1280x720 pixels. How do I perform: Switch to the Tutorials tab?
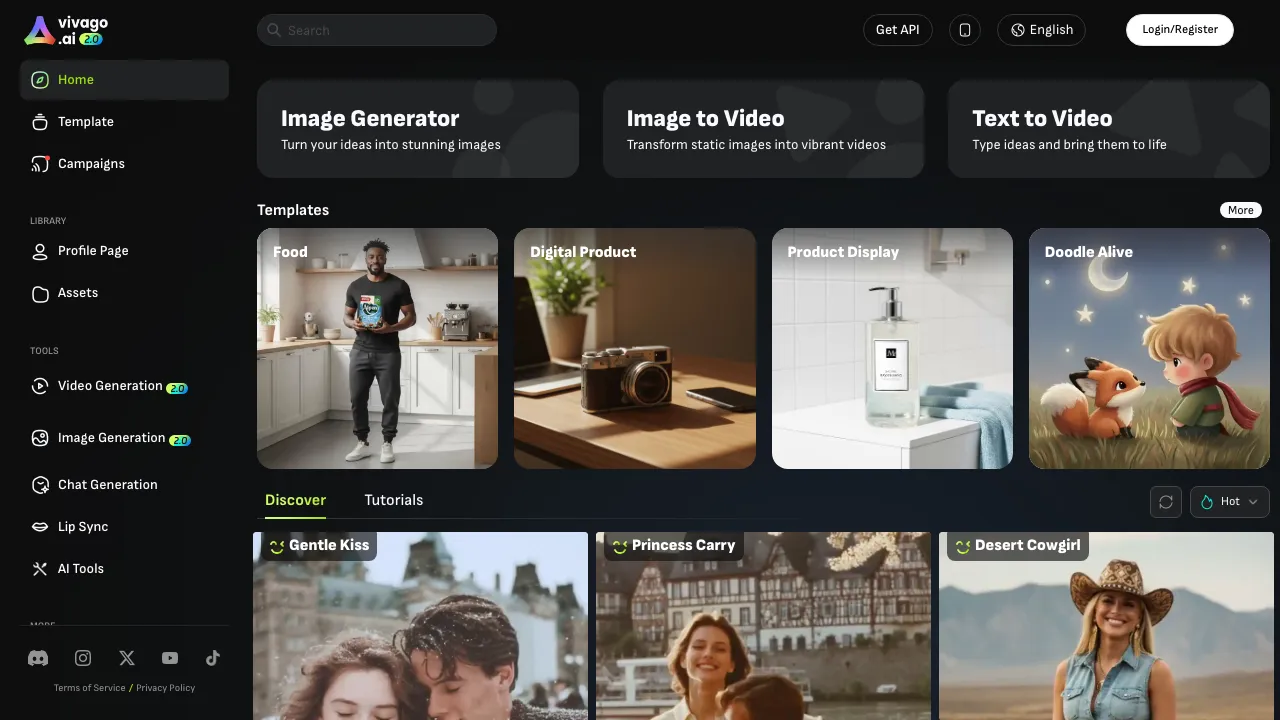[393, 500]
